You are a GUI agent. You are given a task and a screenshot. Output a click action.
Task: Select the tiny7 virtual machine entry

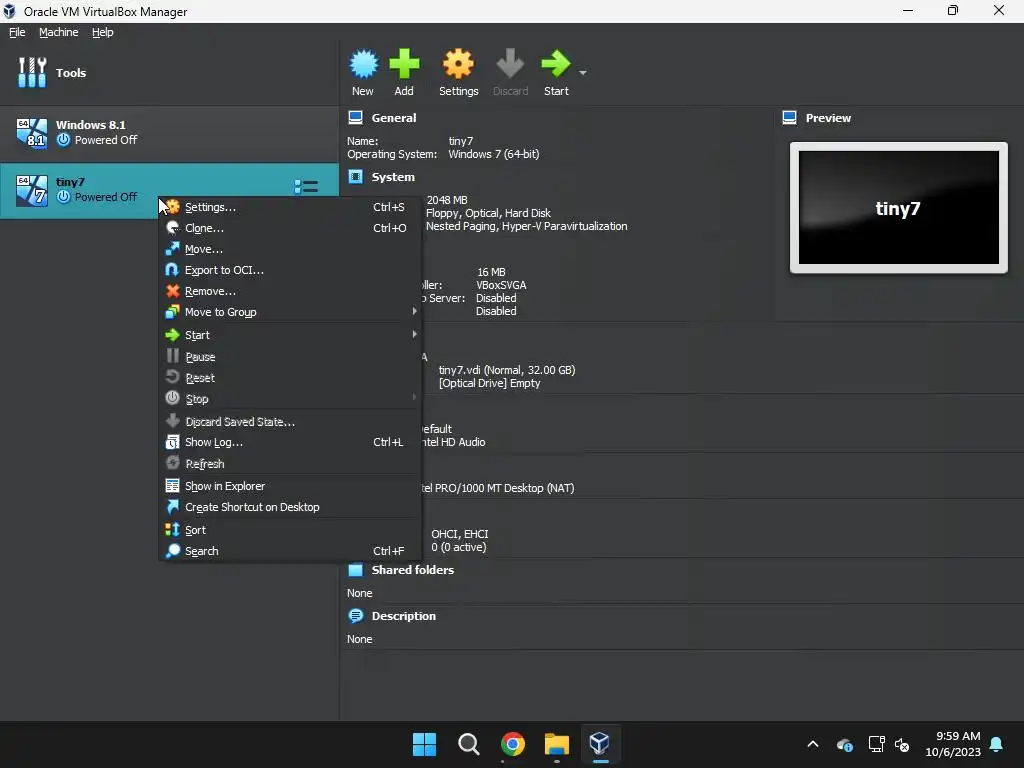pyautogui.click(x=170, y=190)
